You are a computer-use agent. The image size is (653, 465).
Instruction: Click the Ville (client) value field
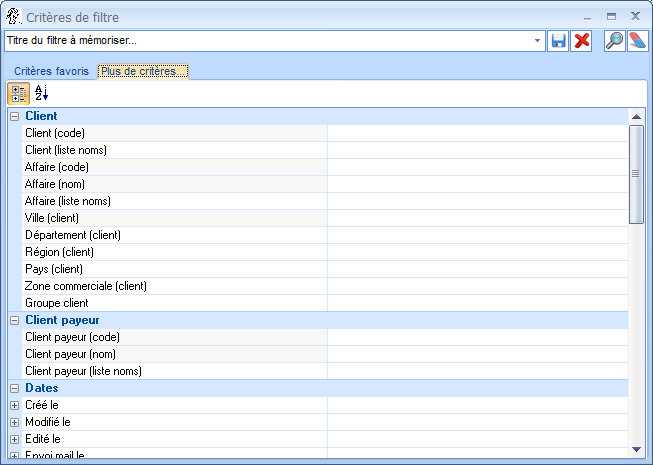[477, 218]
